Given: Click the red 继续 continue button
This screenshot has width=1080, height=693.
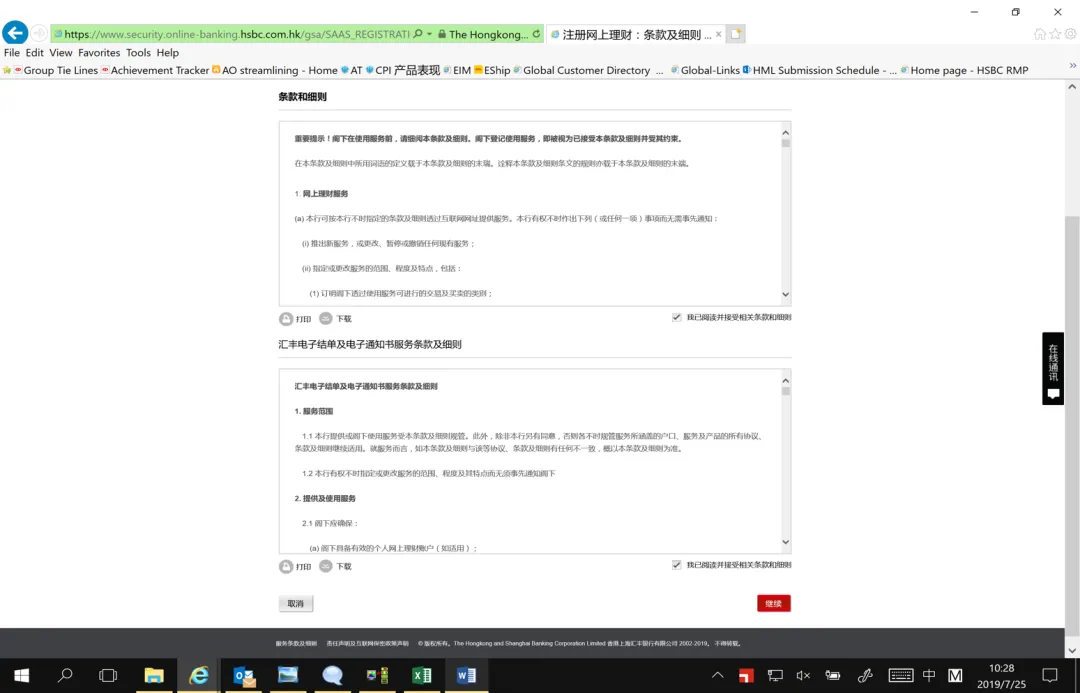Looking at the screenshot, I should 773,603.
